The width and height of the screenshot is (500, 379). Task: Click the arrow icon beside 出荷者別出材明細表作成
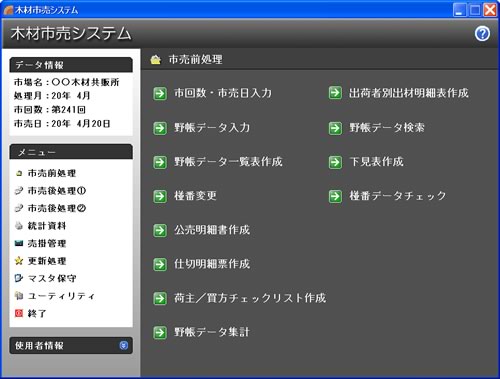tap(335, 93)
